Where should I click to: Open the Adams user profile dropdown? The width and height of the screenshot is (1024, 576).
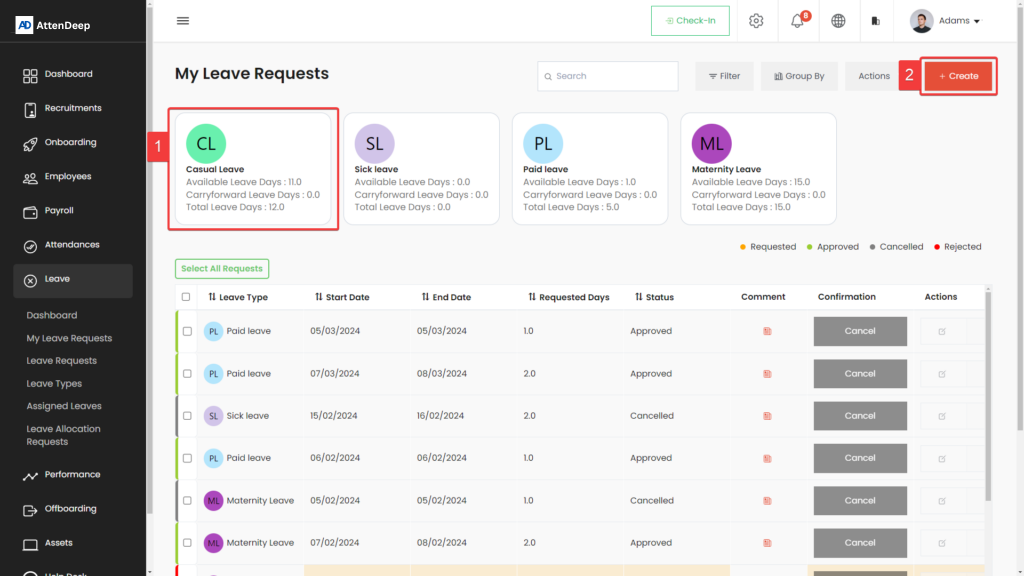click(x=945, y=21)
